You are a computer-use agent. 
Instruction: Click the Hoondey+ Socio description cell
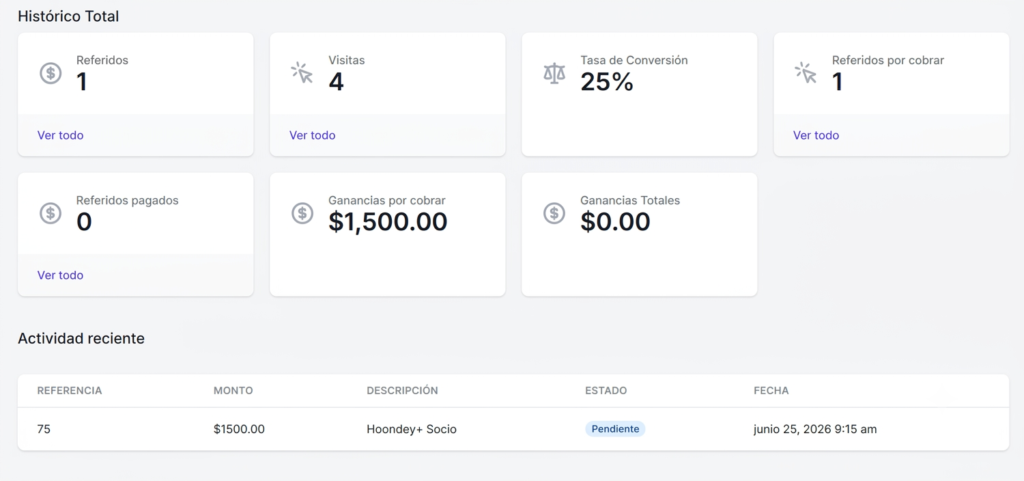[x=411, y=429]
